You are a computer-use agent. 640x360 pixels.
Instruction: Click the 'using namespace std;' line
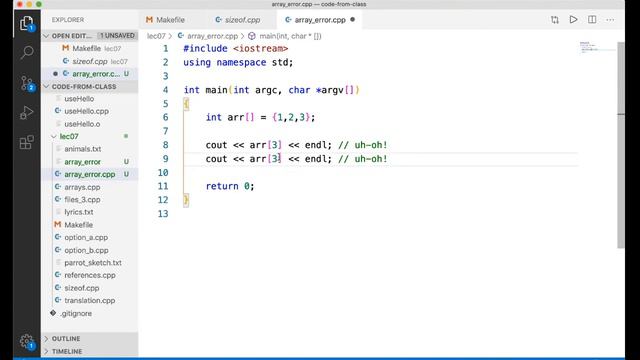[x=238, y=62]
